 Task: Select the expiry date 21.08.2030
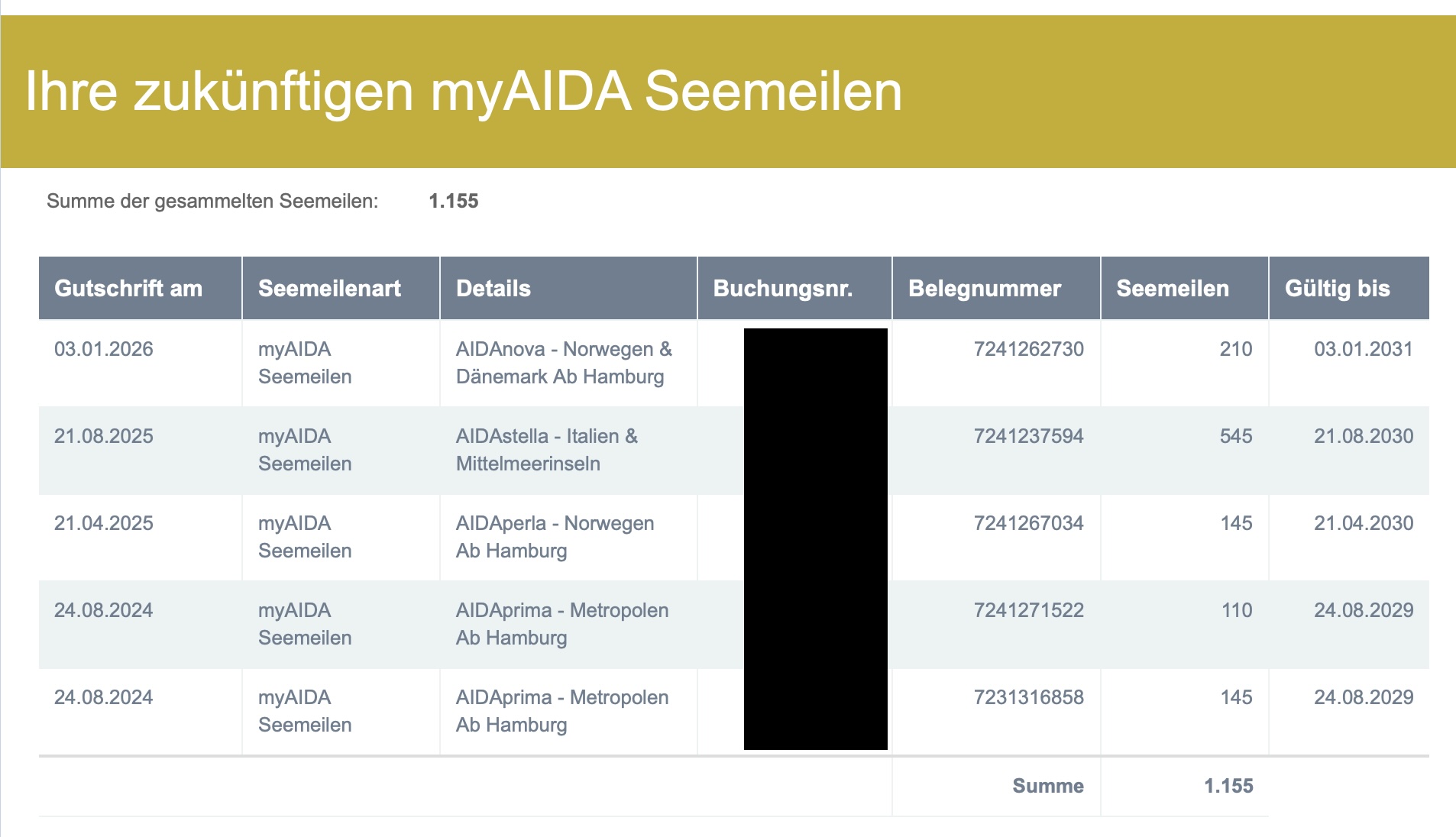(x=1363, y=436)
